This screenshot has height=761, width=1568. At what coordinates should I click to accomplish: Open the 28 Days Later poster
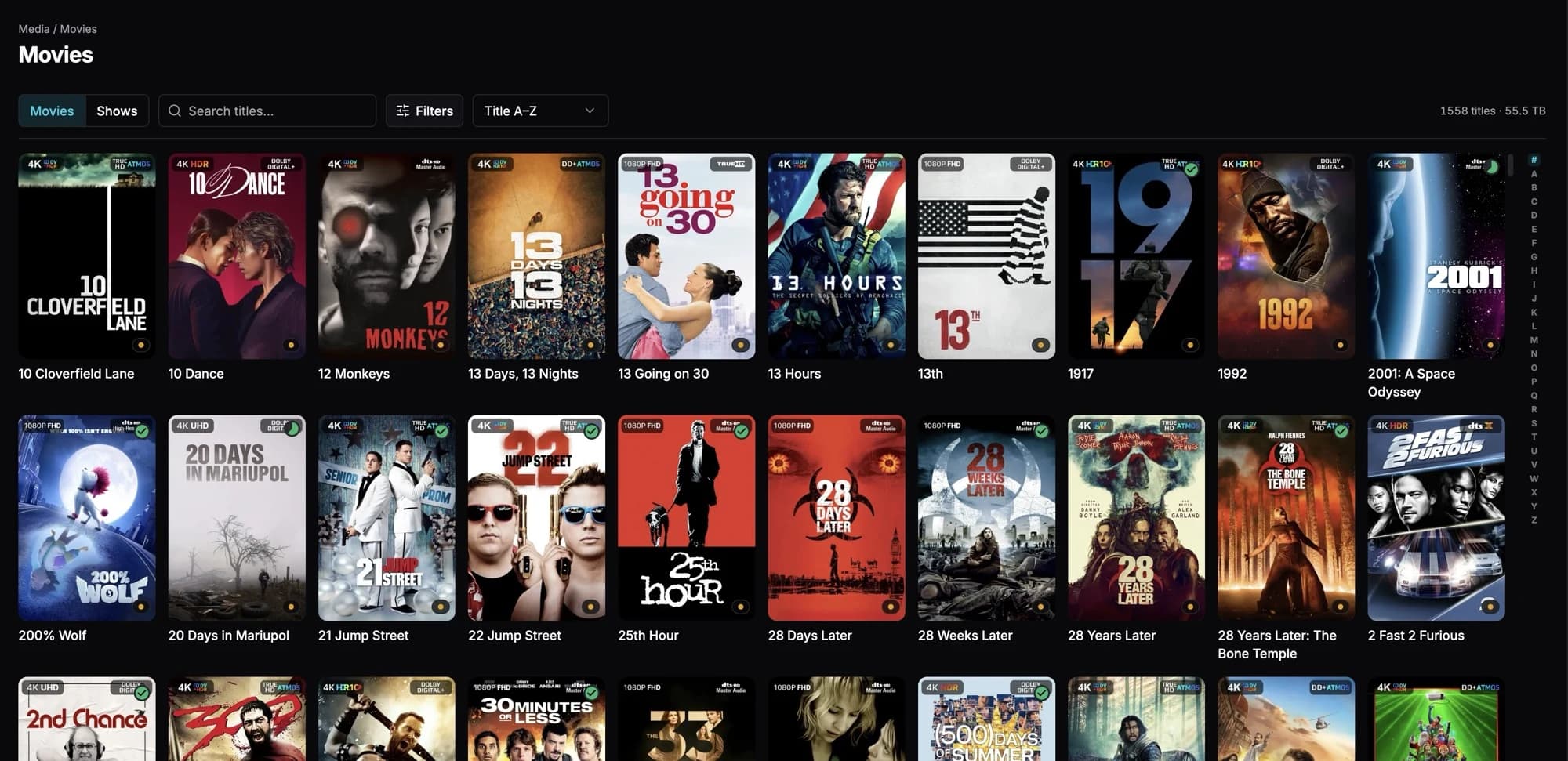(x=837, y=518)
